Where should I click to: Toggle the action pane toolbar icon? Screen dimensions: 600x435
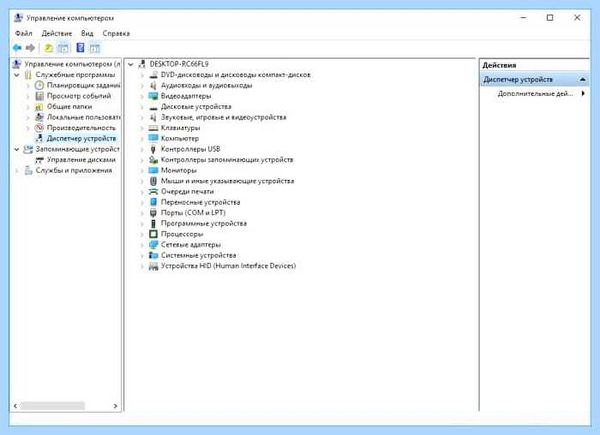(95, 48)
